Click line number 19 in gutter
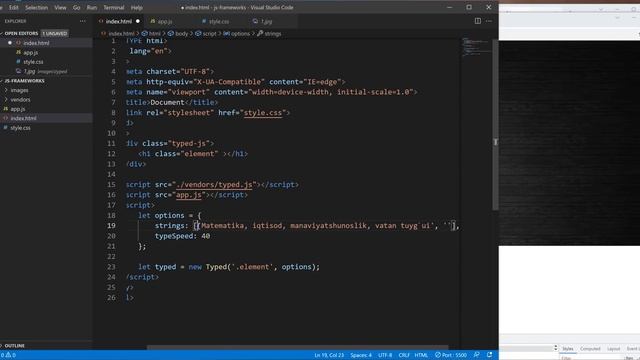This screenshot has height=360, width=640. click(111, 226)
